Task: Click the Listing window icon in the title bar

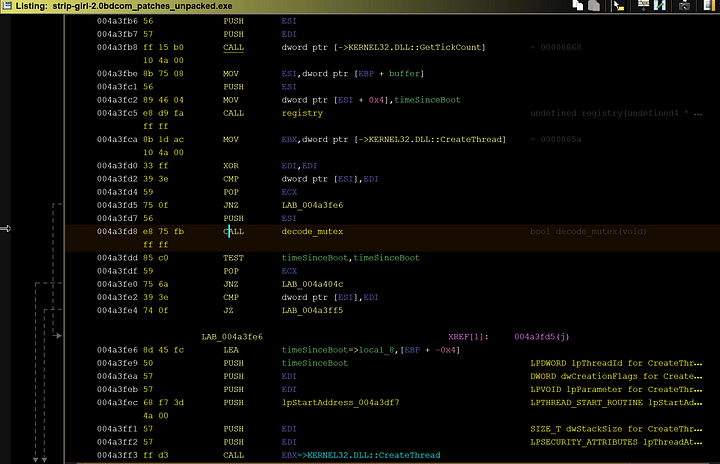Action: point(7,6)
